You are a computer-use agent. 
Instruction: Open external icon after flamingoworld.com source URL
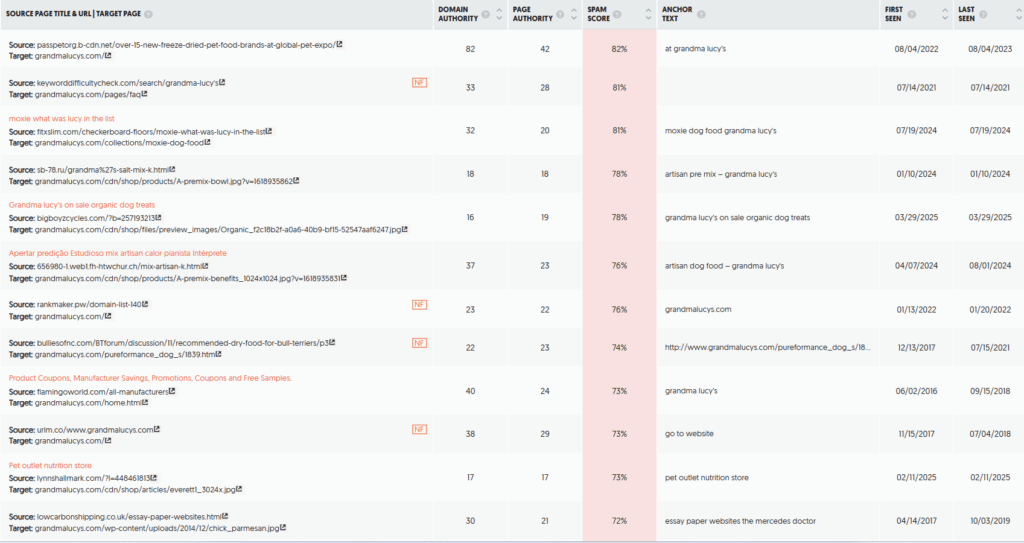[172, 391]
